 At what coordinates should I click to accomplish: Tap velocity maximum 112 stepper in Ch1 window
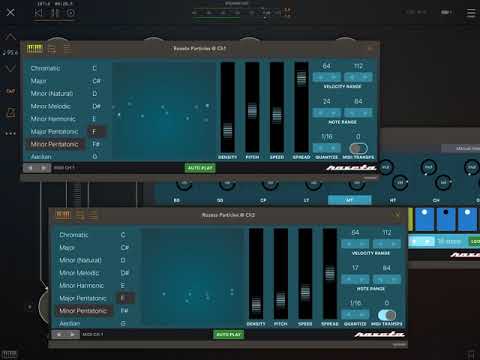point(358,77)
